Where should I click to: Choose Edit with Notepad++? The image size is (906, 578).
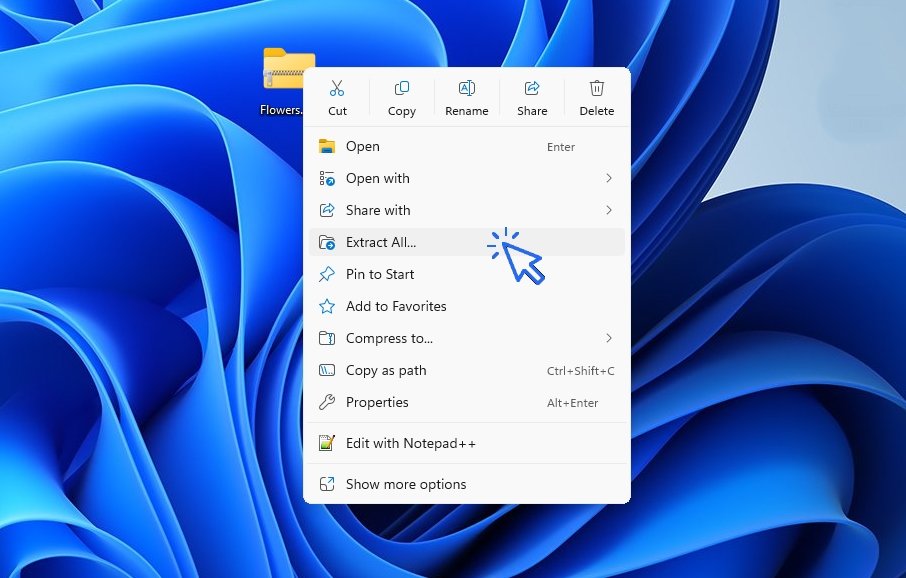click(410, 443)
